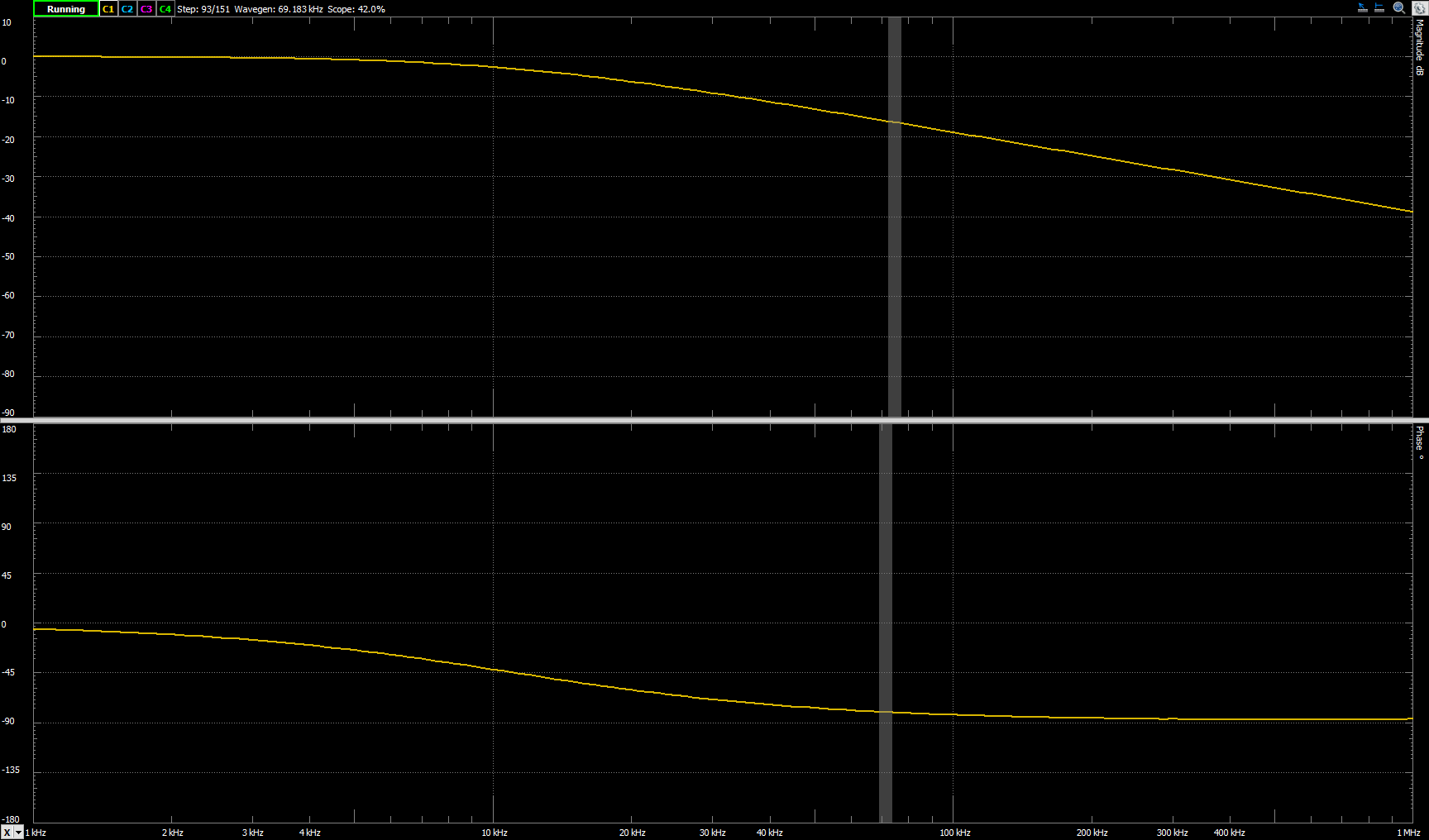
Task: Toggle channel C1
Action: [108, 9]
